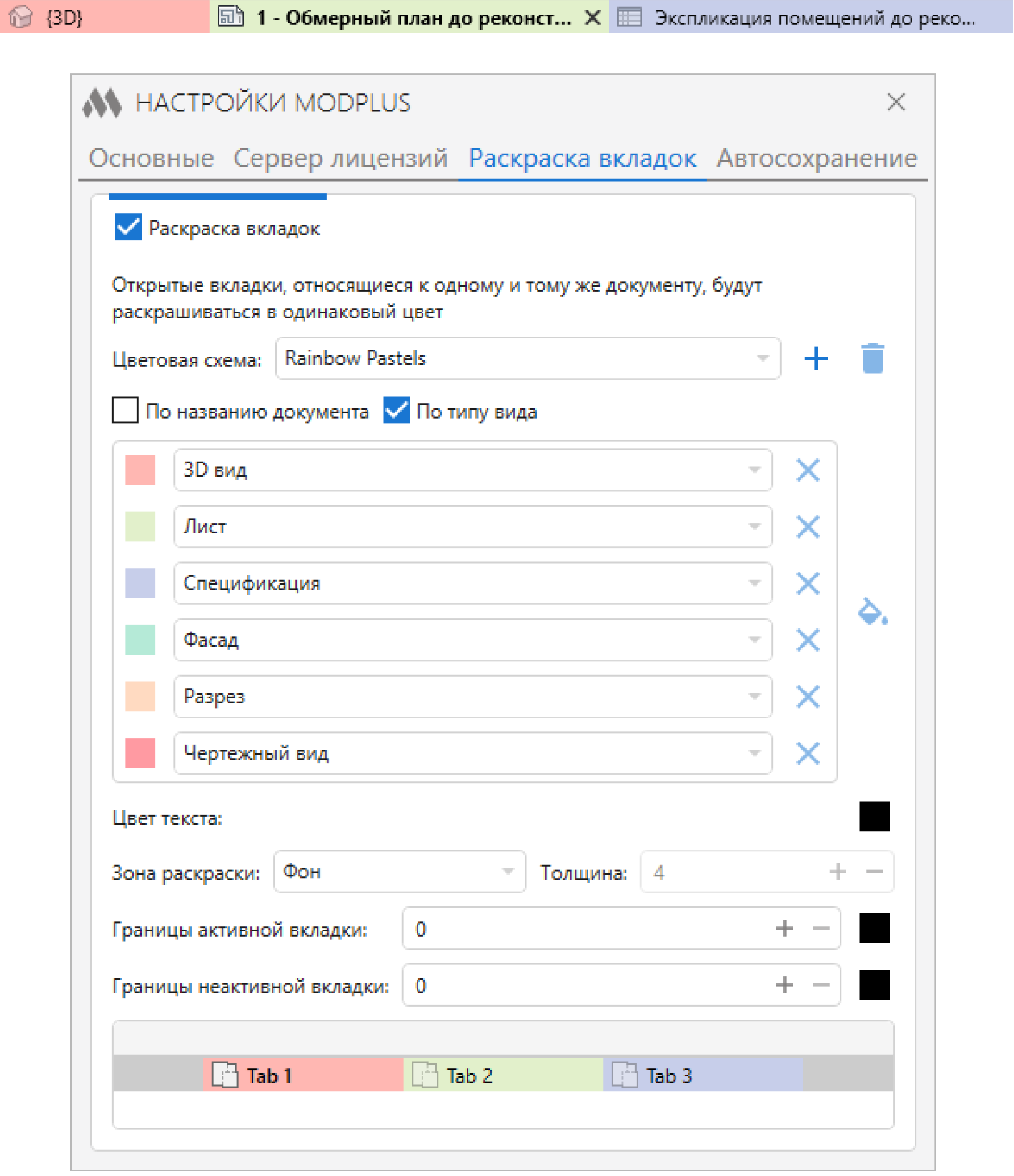The width and height of the screenshot is (1014, 1176).
Task: Remove the 3D вид row
Action: (x=808, y=470)
